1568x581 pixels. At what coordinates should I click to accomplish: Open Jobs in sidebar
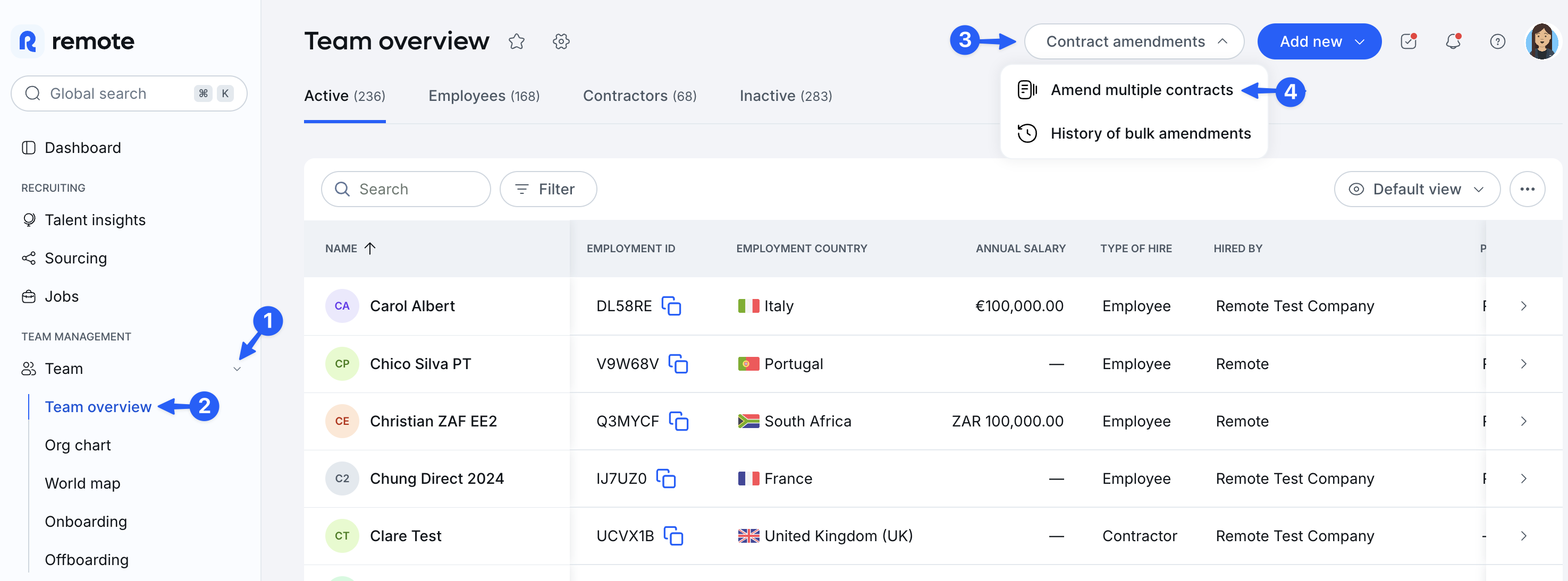62,297
